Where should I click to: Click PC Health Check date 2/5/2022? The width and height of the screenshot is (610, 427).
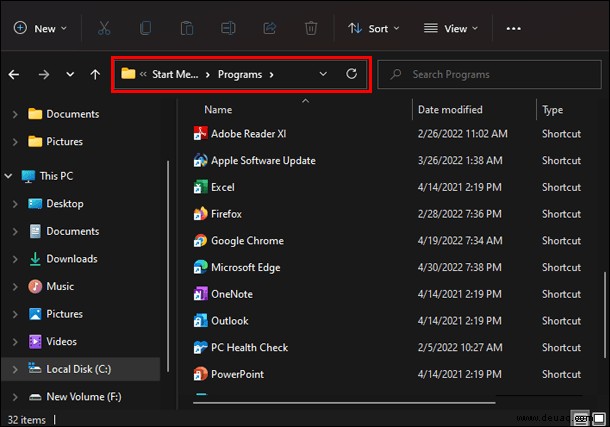pos(460,347)
